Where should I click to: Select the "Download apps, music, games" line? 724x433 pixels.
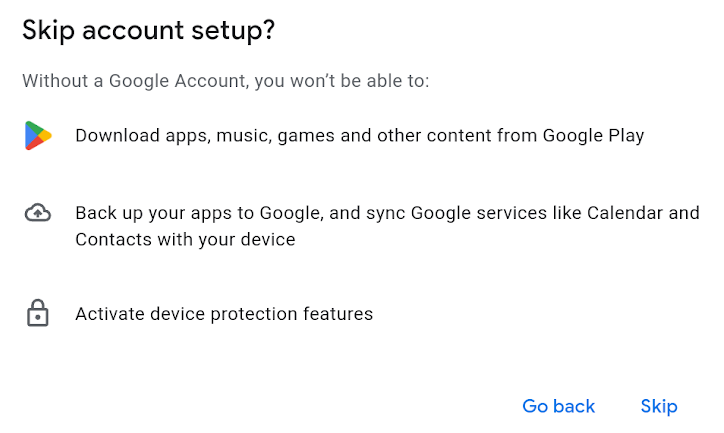coord(359,135)
